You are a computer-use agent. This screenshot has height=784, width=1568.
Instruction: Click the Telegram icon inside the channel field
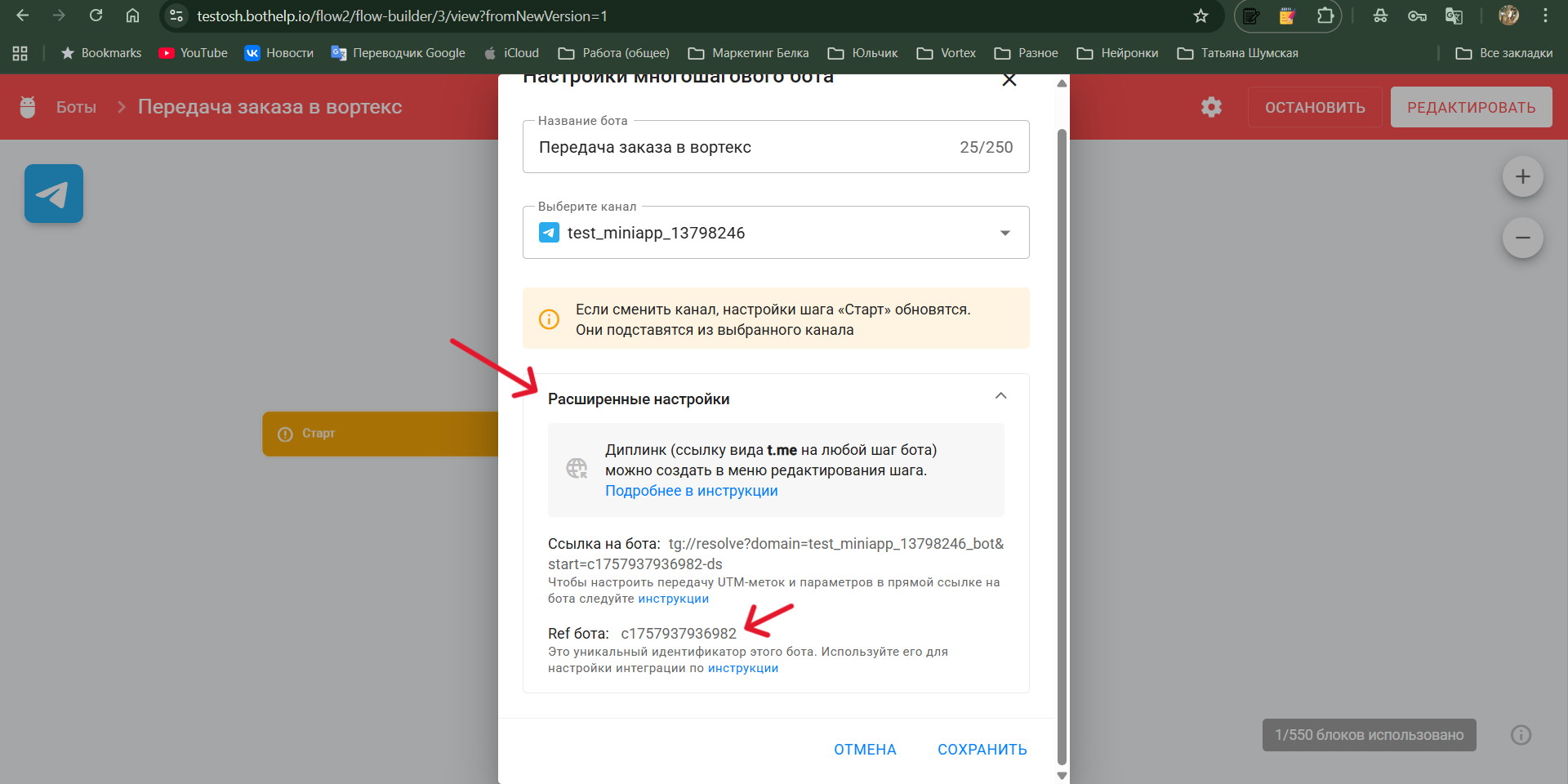click(549, 232)
